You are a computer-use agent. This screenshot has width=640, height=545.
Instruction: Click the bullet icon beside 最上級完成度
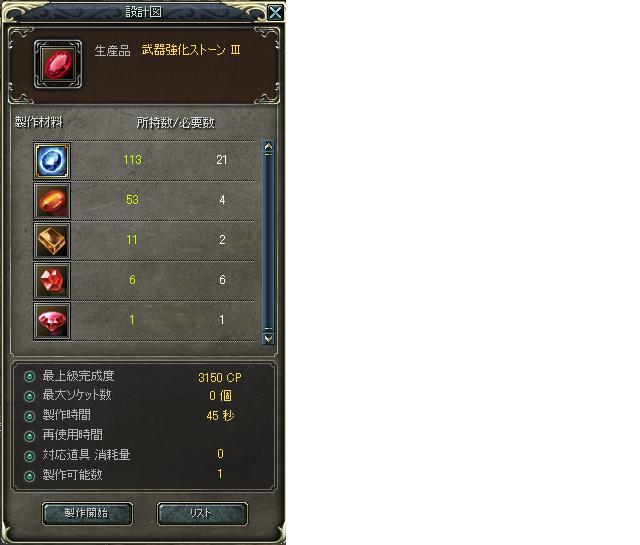29,376
